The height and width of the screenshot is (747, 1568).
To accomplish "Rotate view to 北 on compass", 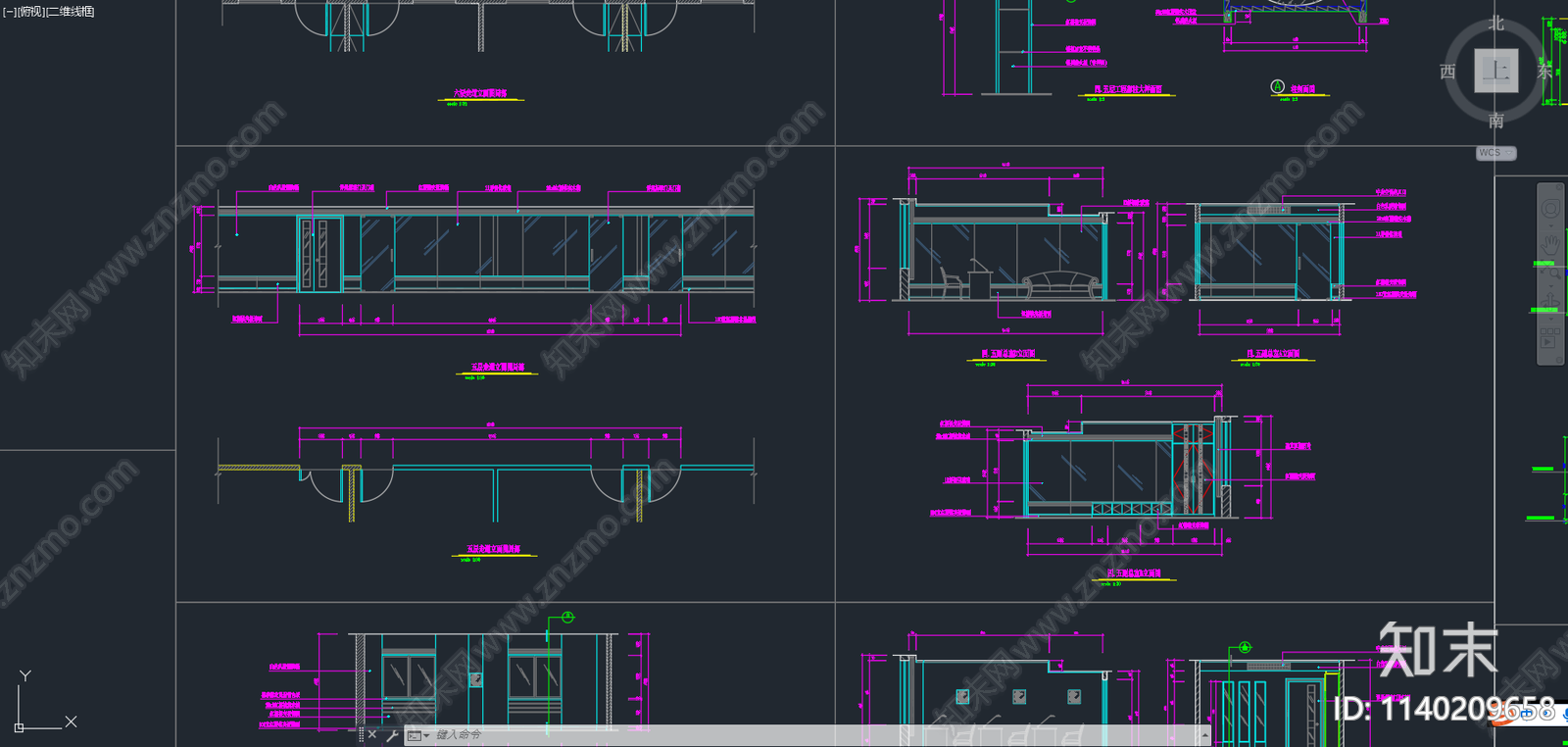I will pos(1496,24).
